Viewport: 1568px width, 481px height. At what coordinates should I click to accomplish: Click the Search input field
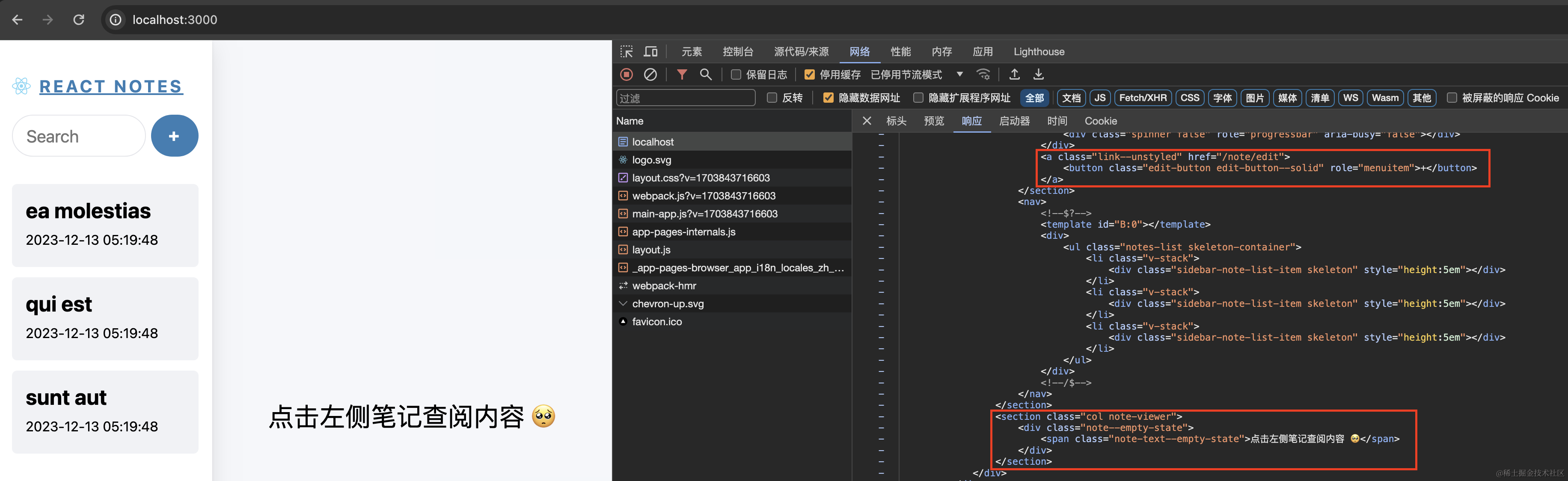click(x=79, y=136)
